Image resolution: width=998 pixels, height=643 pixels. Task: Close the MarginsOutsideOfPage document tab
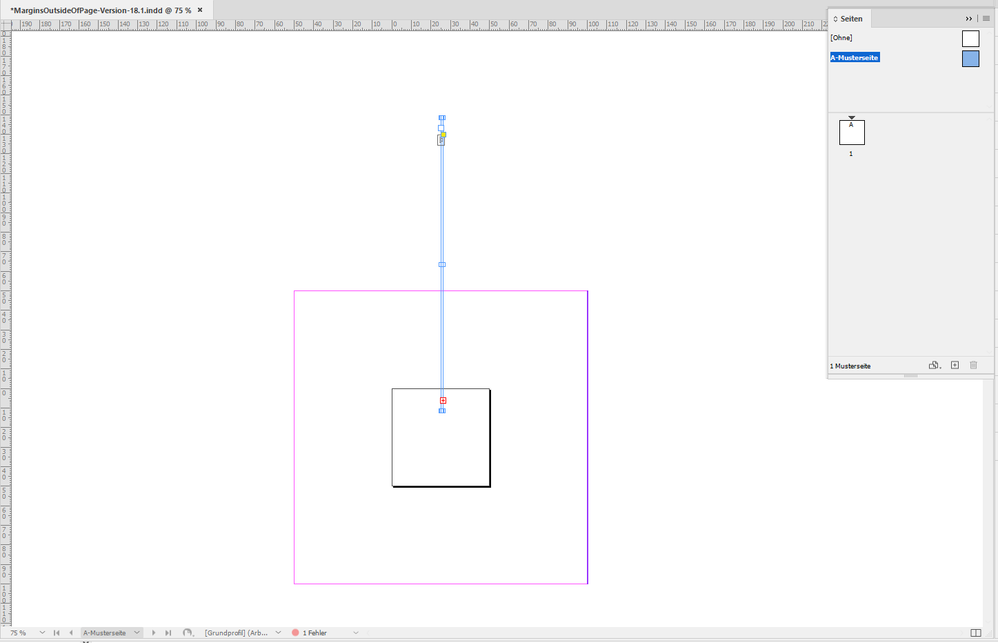pos(200,10)
